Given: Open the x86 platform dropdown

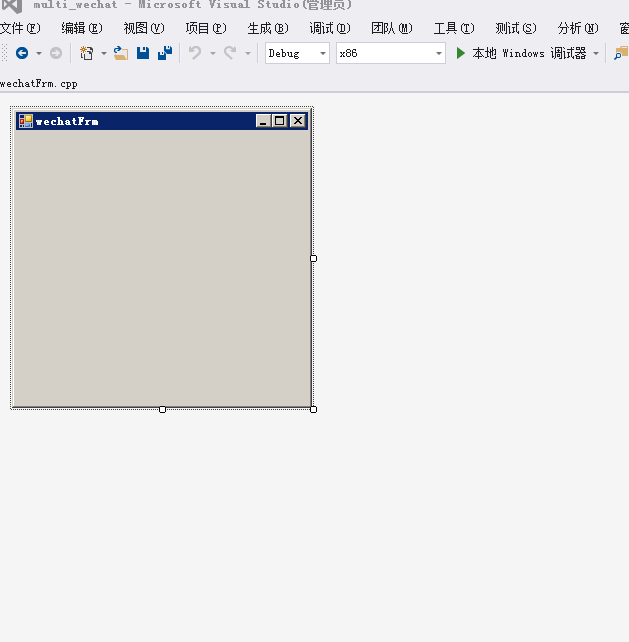Looking at the screenshot, I should (x=390, y=53).
